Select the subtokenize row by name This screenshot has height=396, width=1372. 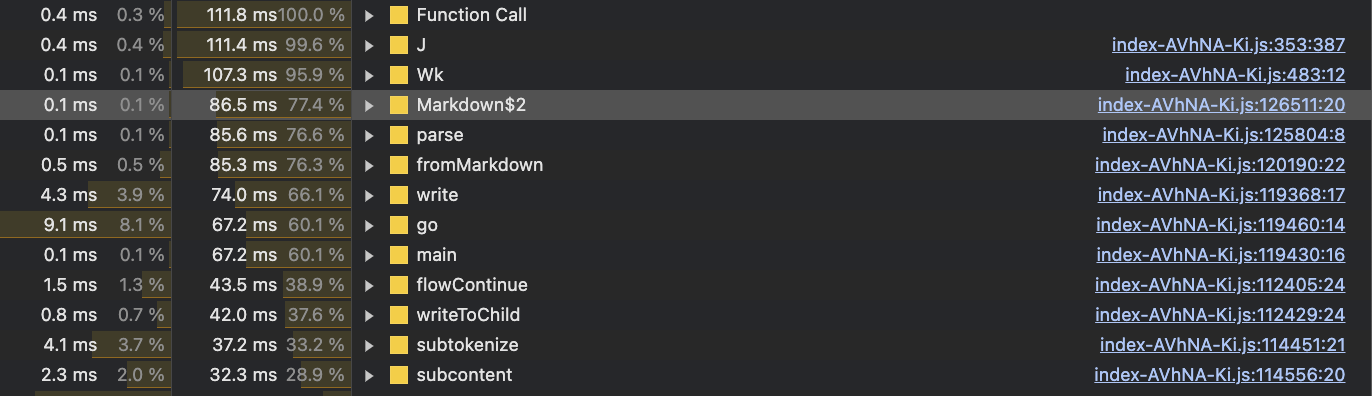(467, 345)
